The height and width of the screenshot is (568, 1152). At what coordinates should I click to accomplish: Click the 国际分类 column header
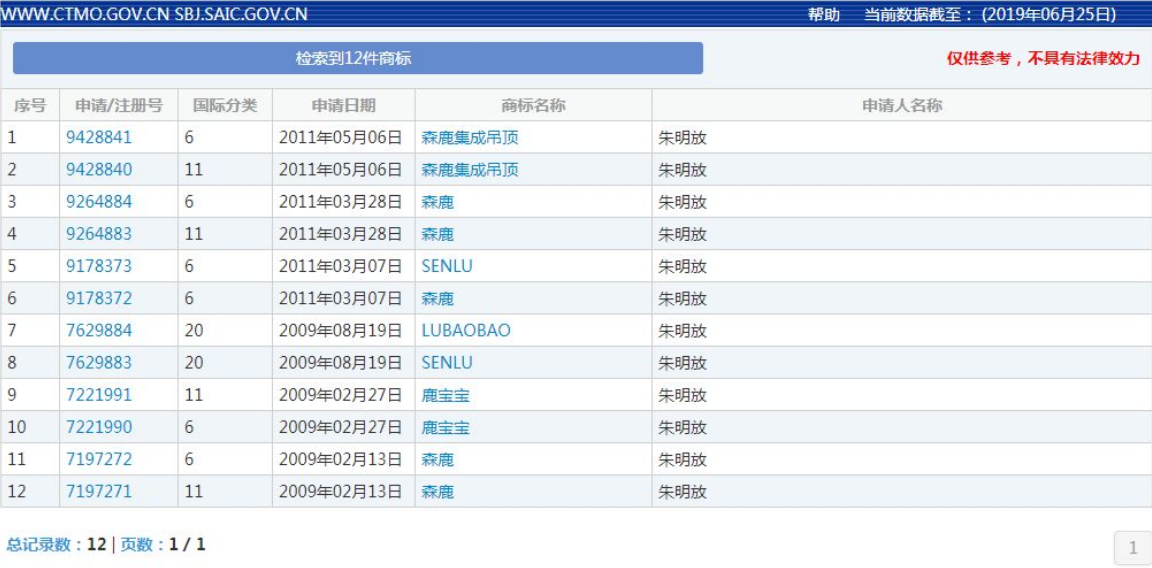pyautogui.click(x=226, y=105)
